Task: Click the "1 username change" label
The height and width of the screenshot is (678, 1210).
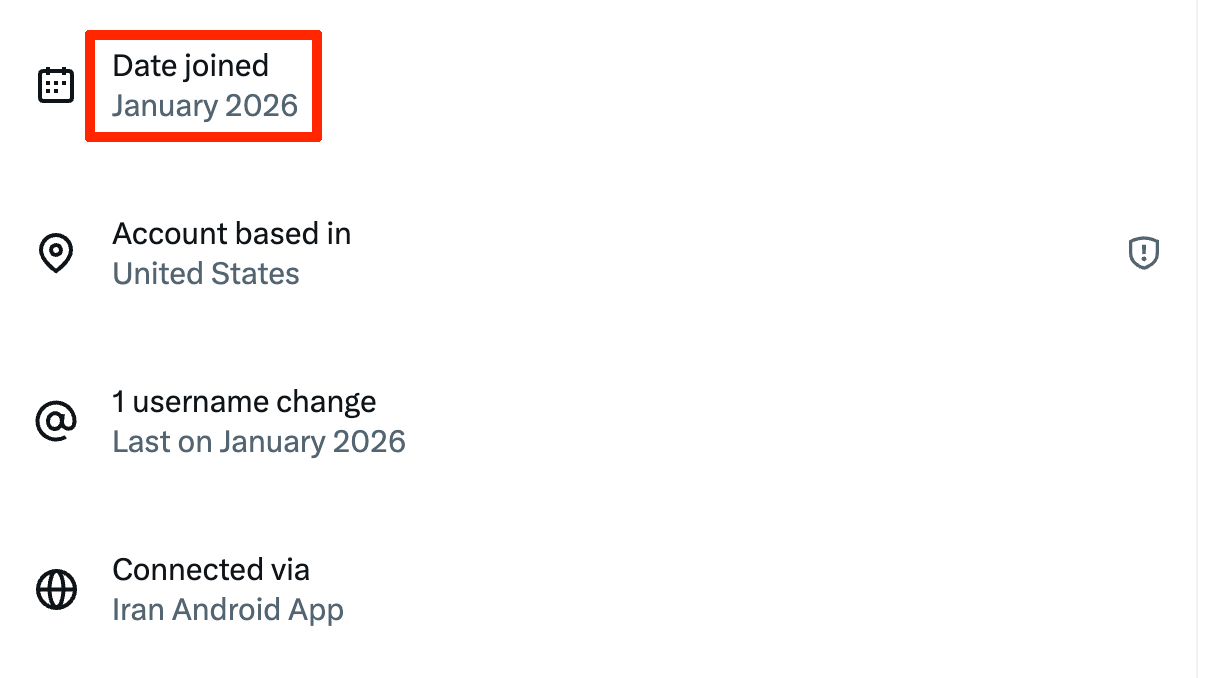Action: click(x=244, y=402)
